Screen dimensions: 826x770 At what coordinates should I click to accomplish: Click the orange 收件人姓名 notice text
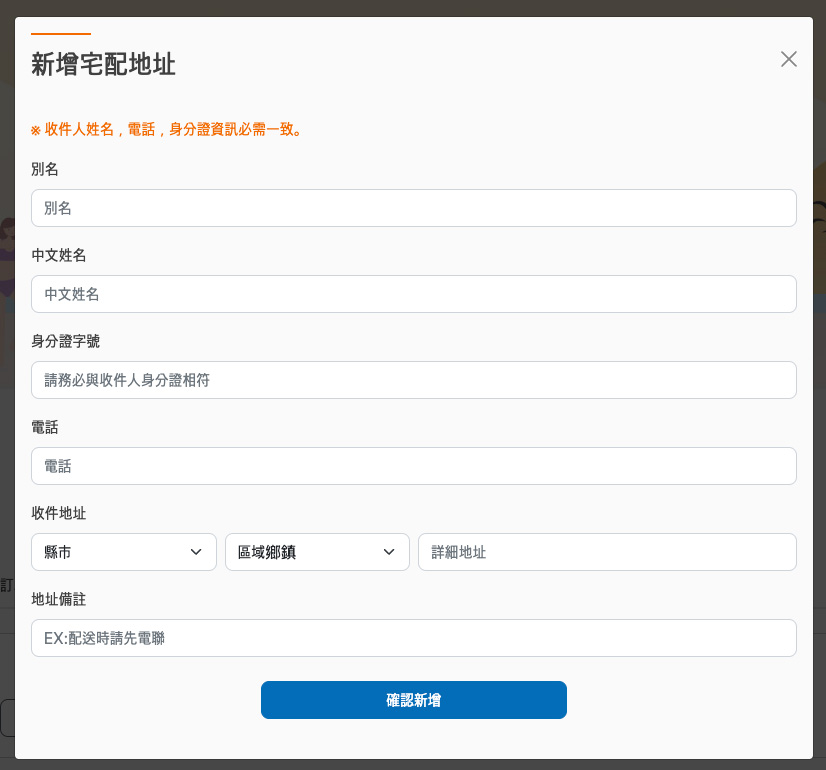(x=167, y=129)
